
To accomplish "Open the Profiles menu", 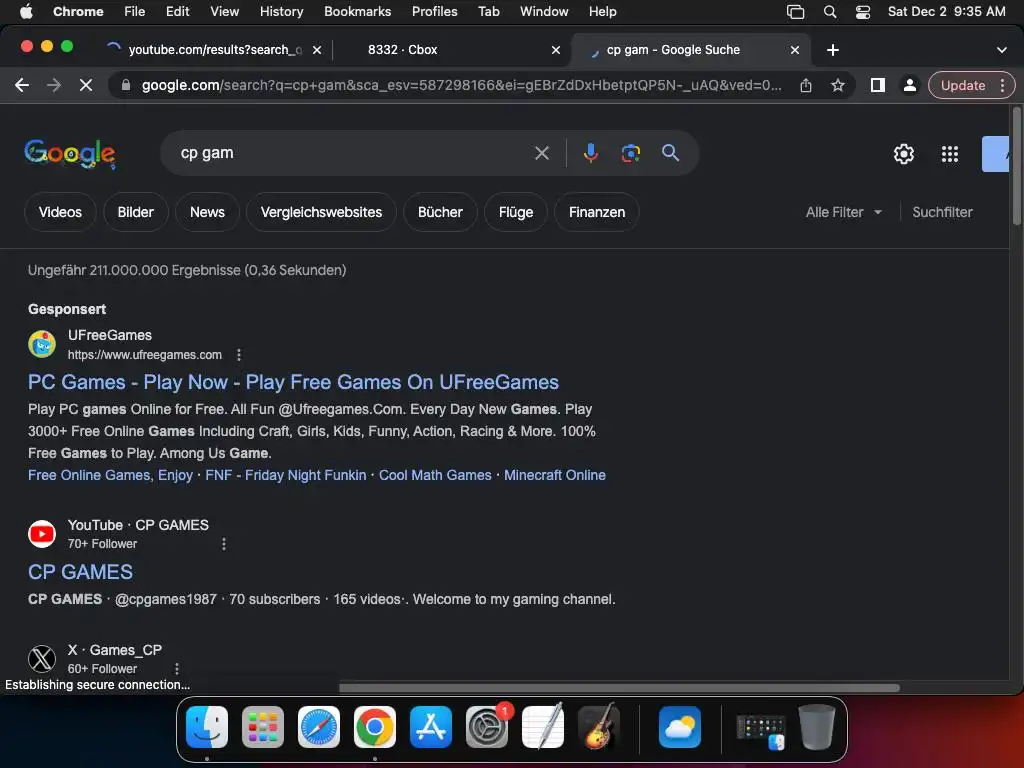I will [434, 12].
